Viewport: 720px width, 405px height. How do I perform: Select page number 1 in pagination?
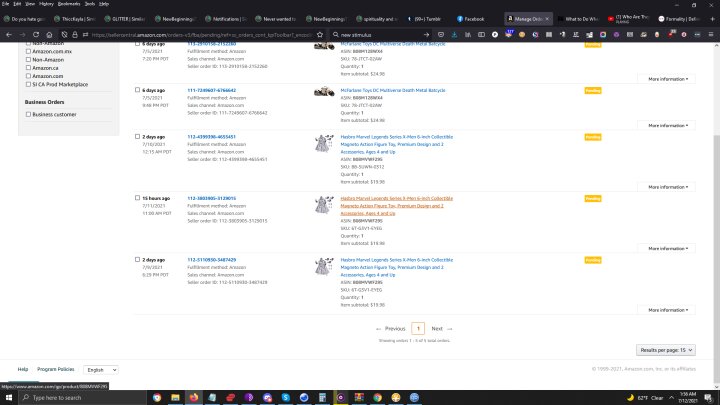[418, 328]
